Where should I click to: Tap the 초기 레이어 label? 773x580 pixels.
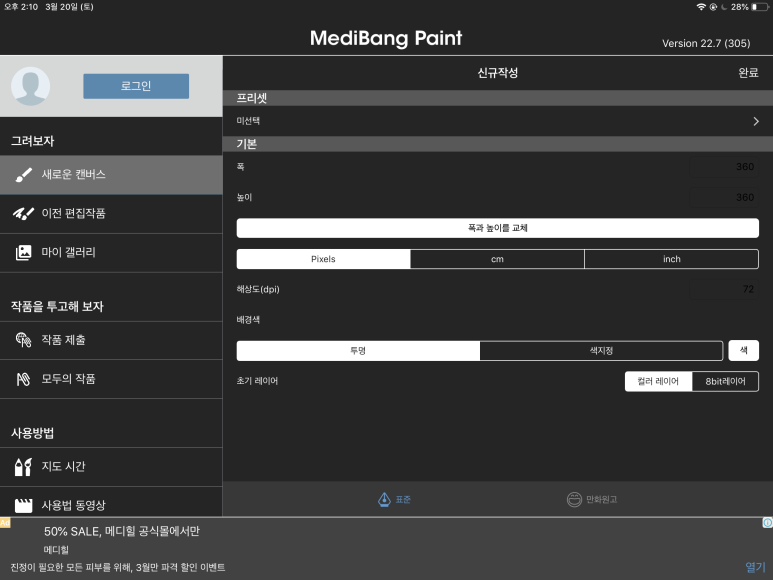(257, 381)
